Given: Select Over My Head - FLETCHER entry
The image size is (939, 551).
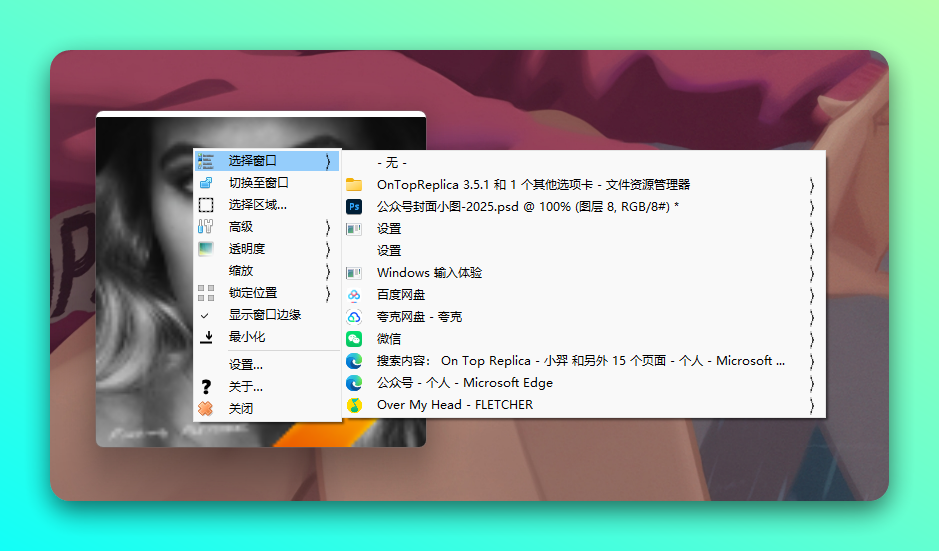Looking at the screenshot, I should coord(583,405).
